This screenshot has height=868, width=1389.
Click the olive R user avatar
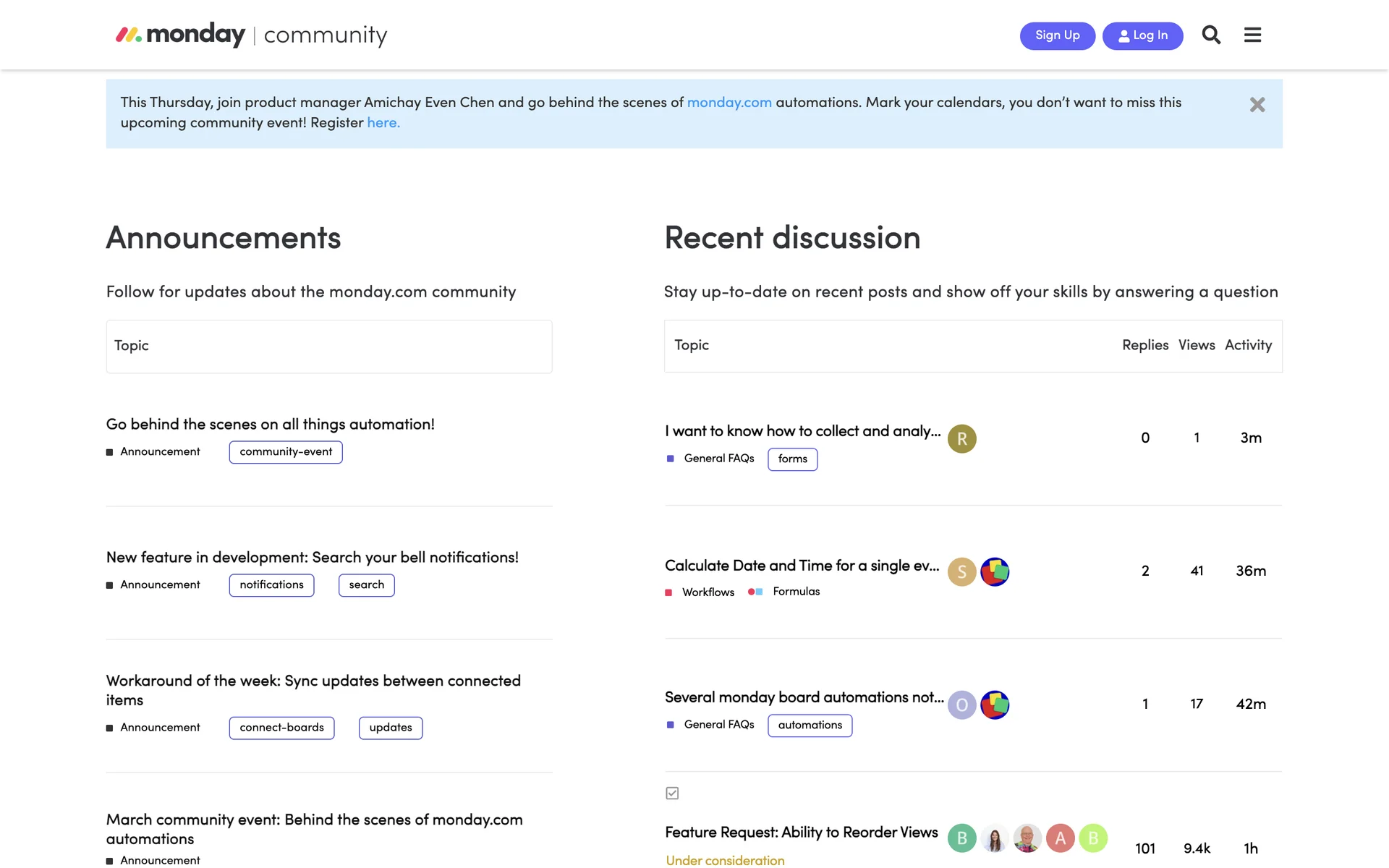point(961,438)
